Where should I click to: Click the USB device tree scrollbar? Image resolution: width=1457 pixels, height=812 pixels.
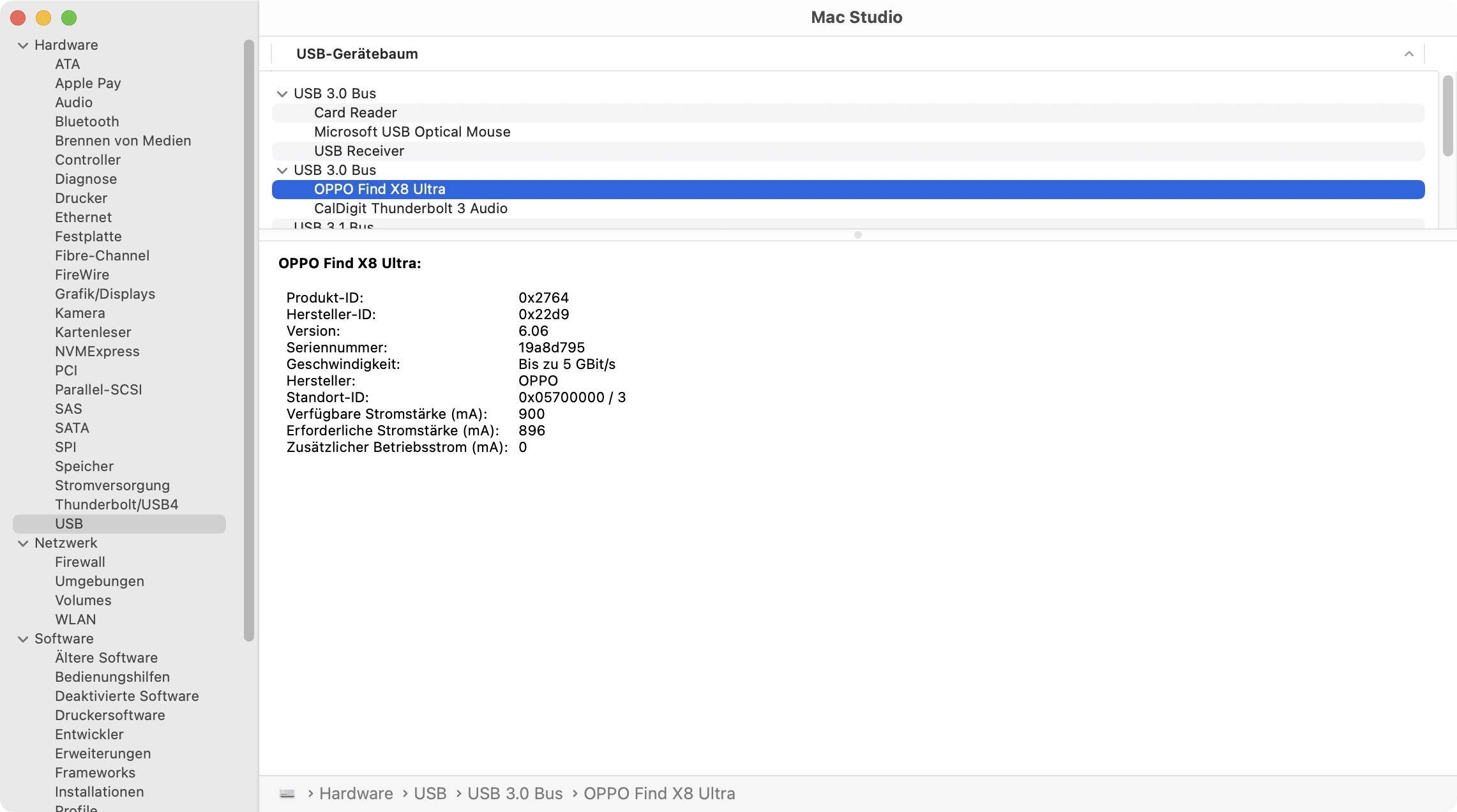[1447, 116]
